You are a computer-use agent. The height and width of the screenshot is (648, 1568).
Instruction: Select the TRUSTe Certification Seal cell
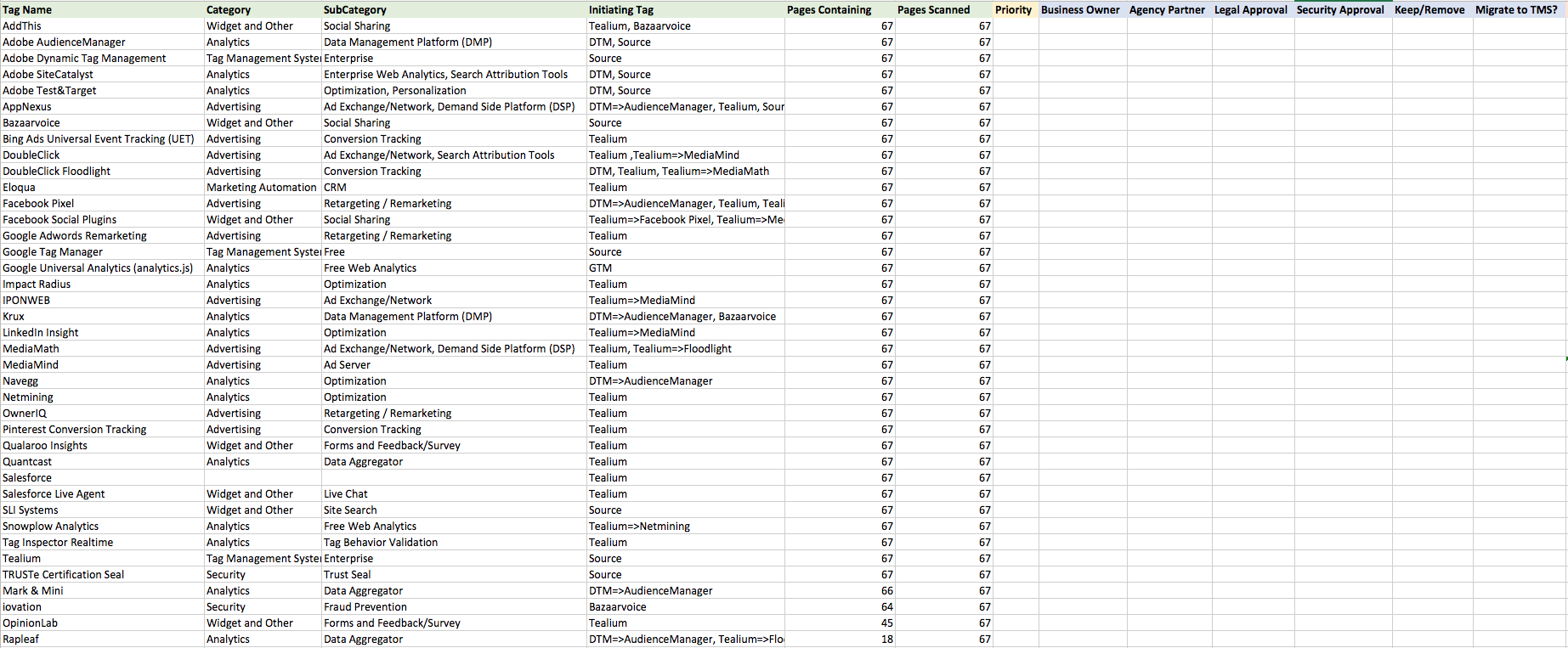[102, 574]
